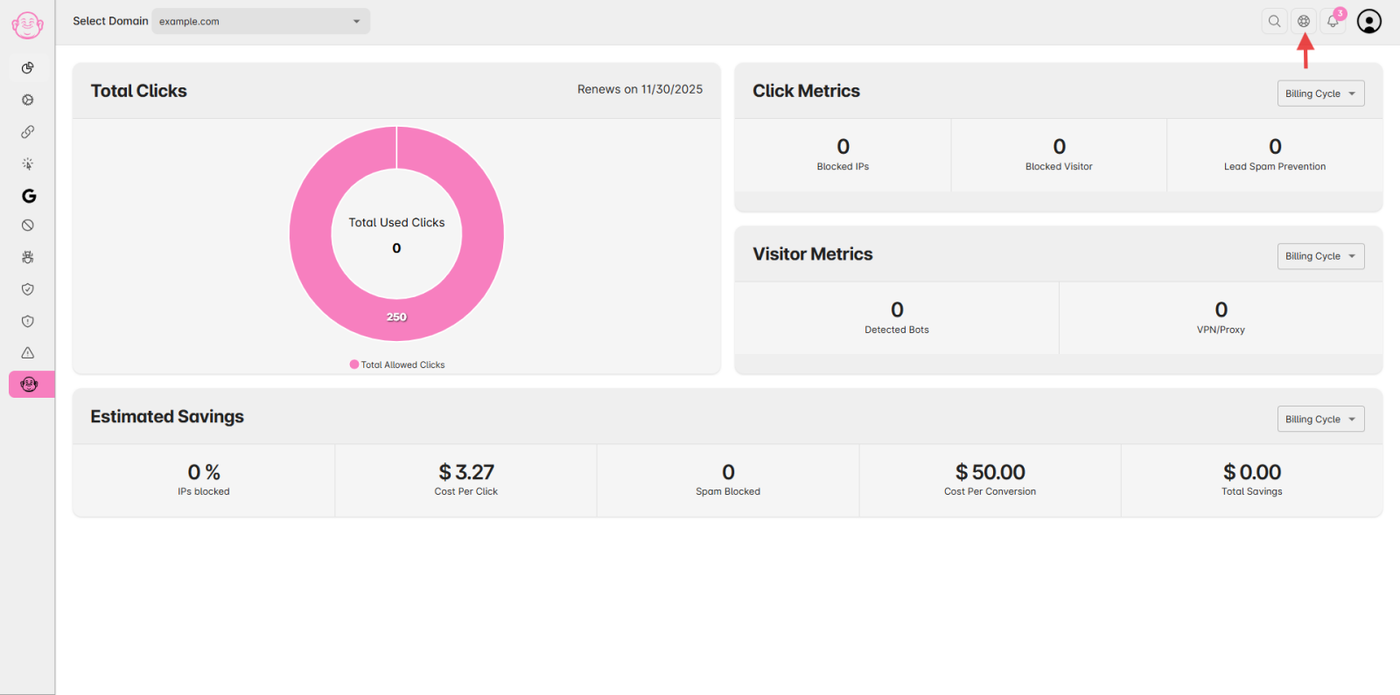1400x695 pixels.
Task: Open the warning triangle sidebar icon
Action: [28, 353]
